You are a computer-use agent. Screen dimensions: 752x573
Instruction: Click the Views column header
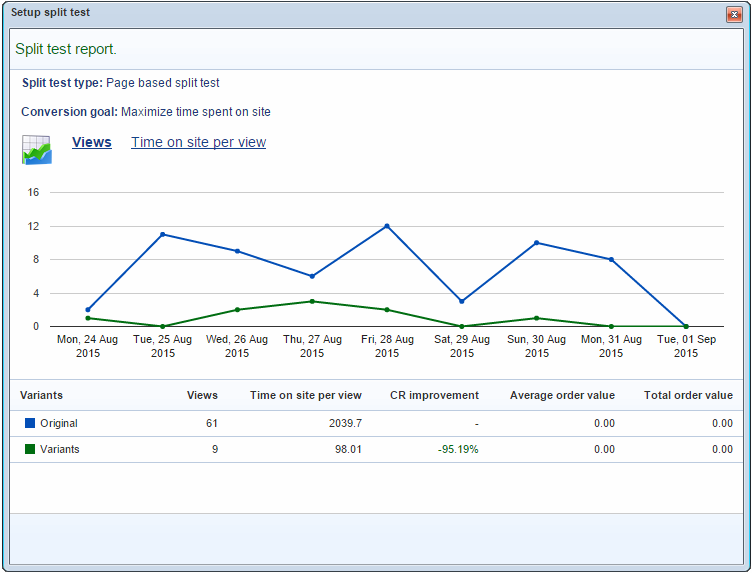202,395
